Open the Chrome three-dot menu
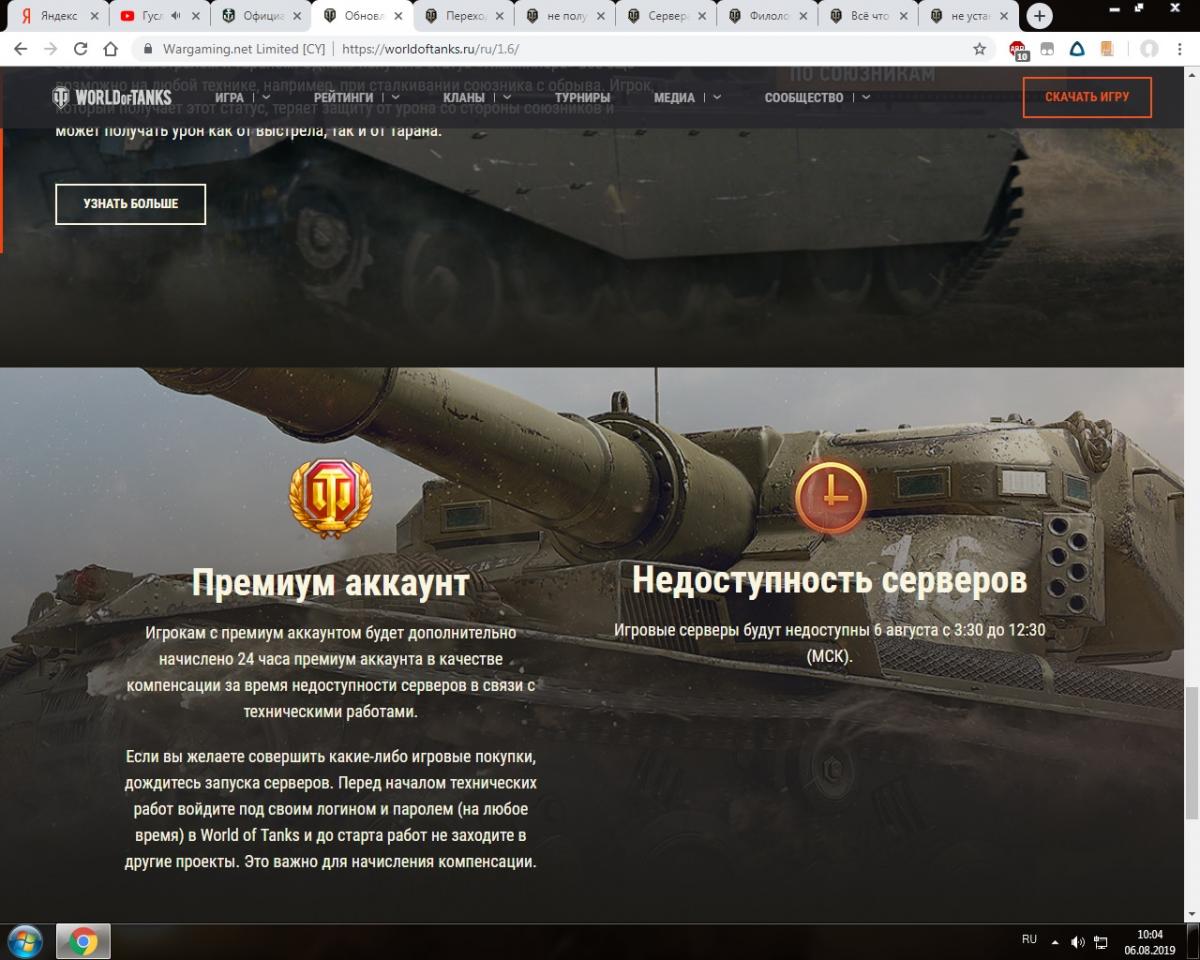1200x960 pixels. tap(1181, 48)
